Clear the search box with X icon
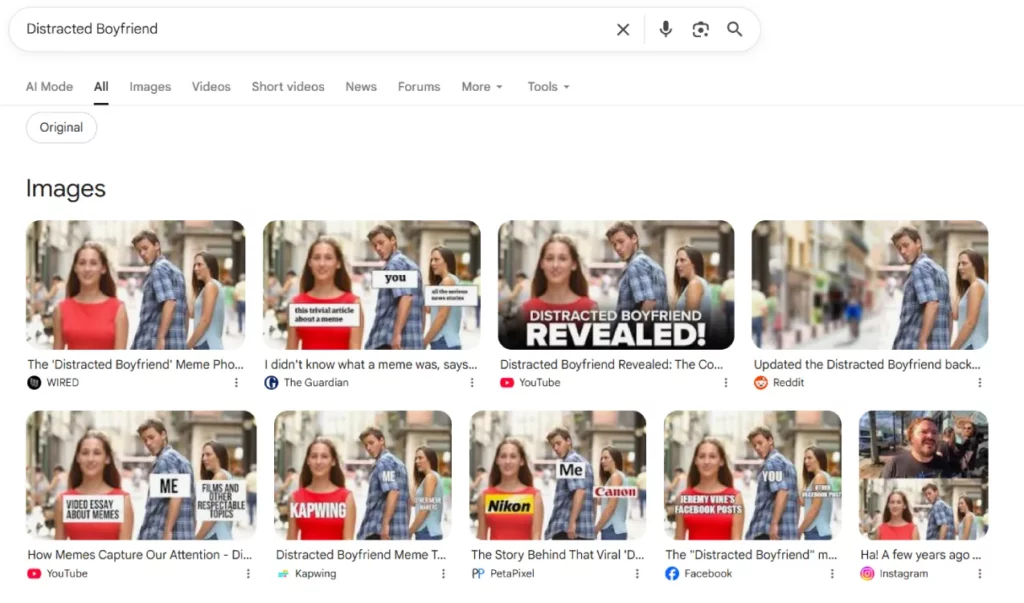This screenshot has height=603, width=1024. coord(623,29)
